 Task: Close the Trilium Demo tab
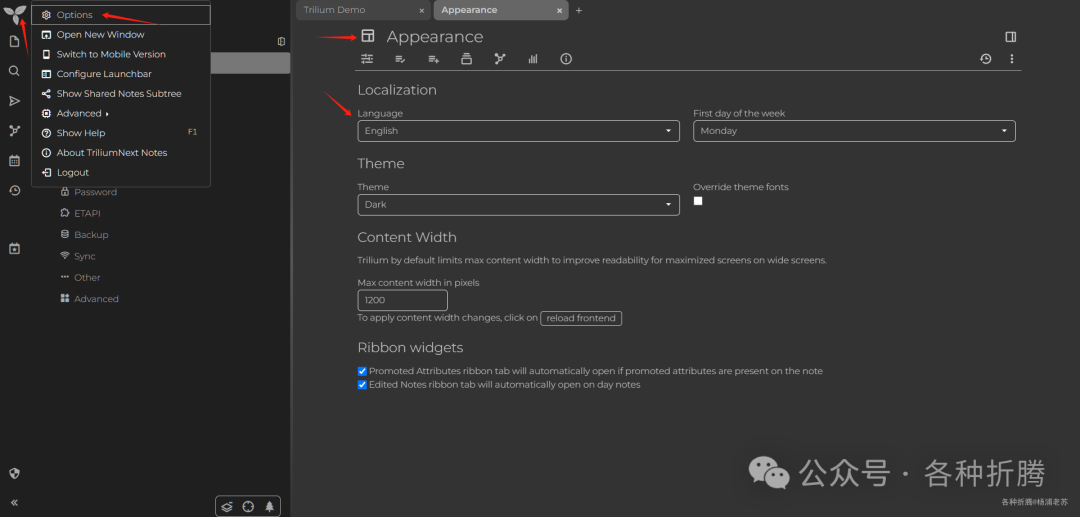422,11
